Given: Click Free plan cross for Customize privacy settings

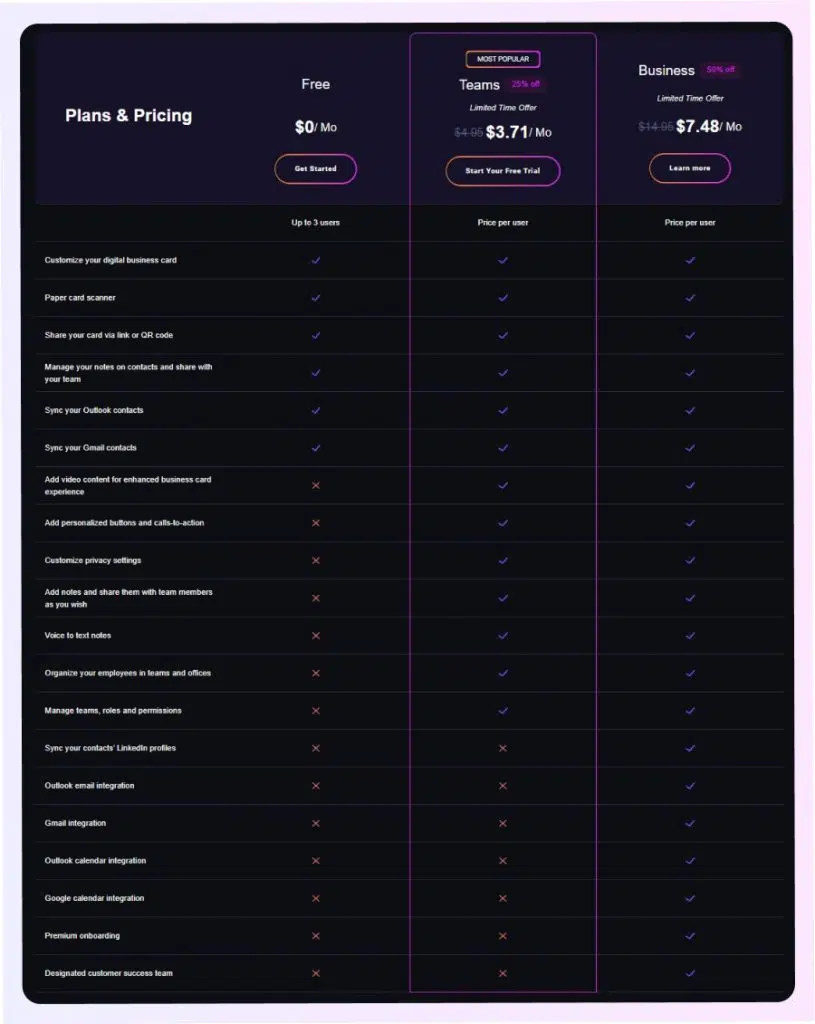Looking at the screenshot, I should pyautogui.click(x=315, y=560).
